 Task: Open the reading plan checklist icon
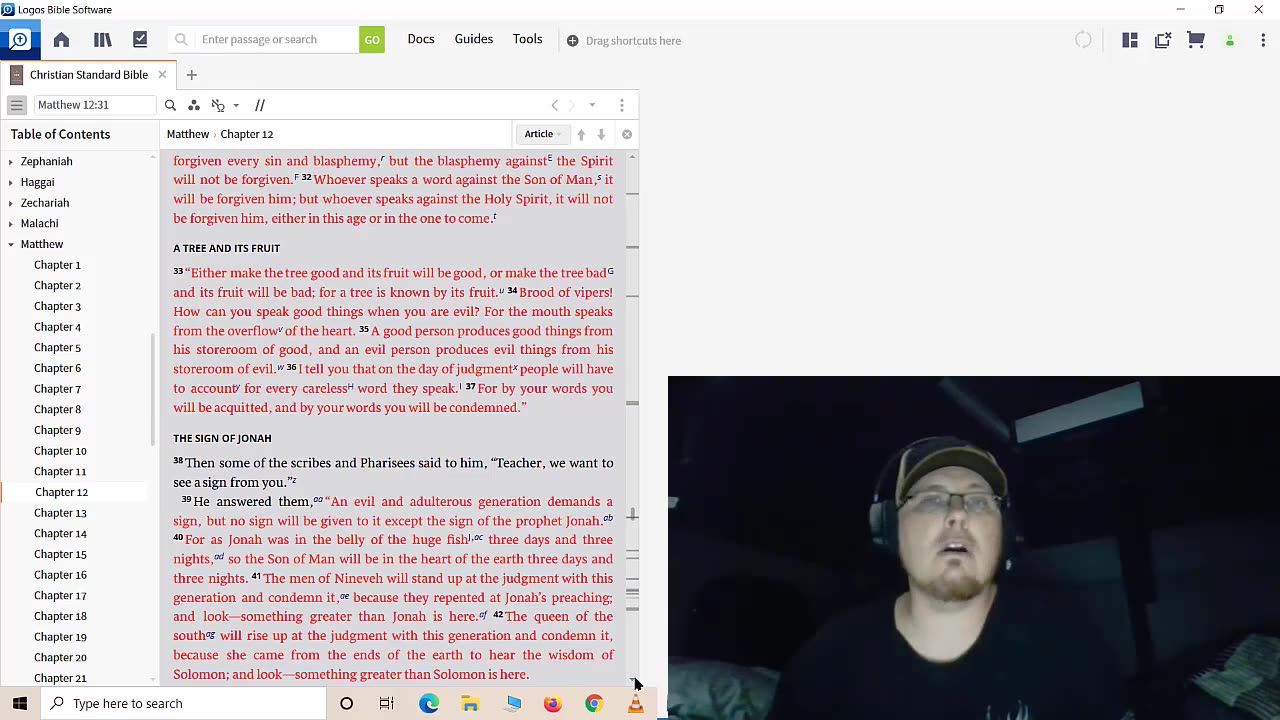140,39
